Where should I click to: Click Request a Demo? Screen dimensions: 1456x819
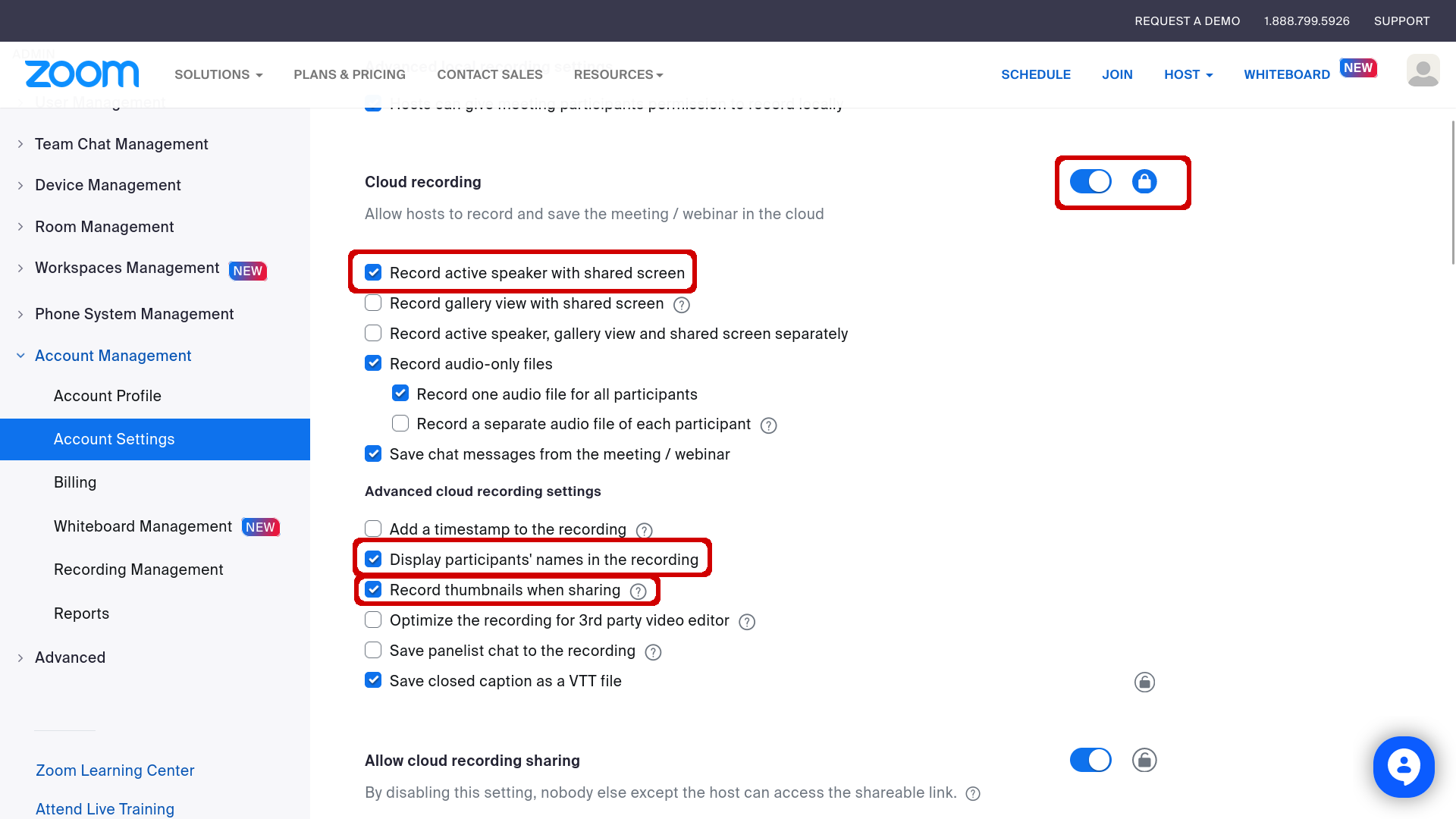1187,20
